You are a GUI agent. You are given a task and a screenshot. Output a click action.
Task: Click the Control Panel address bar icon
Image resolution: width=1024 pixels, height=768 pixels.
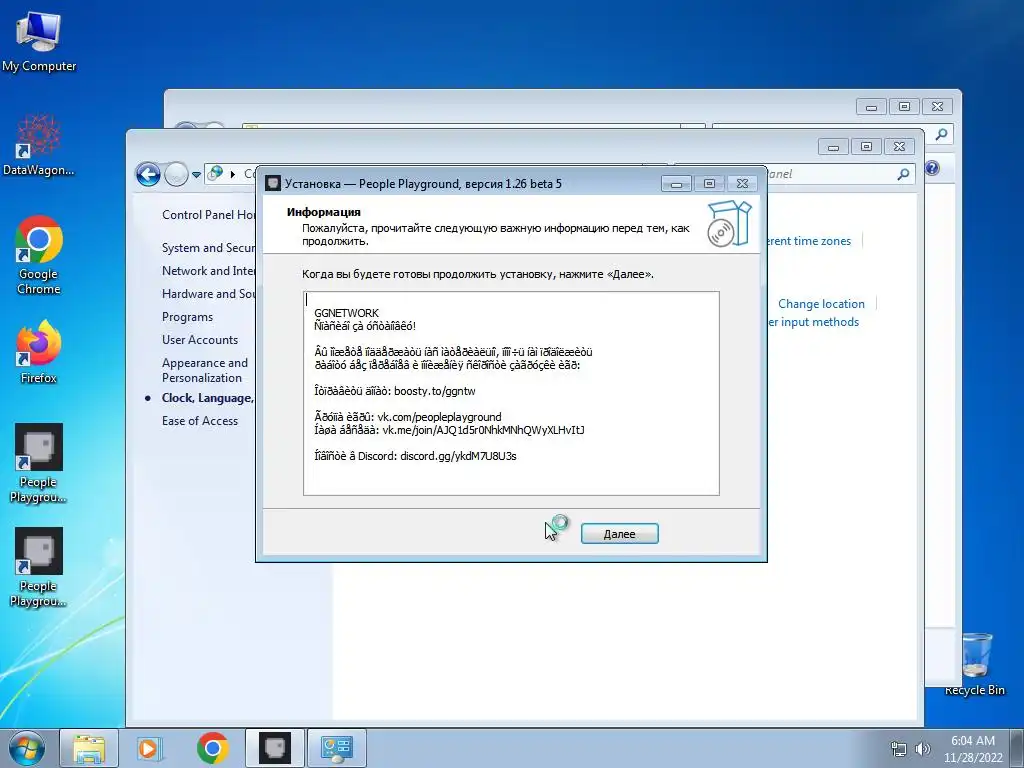point(215,174)
